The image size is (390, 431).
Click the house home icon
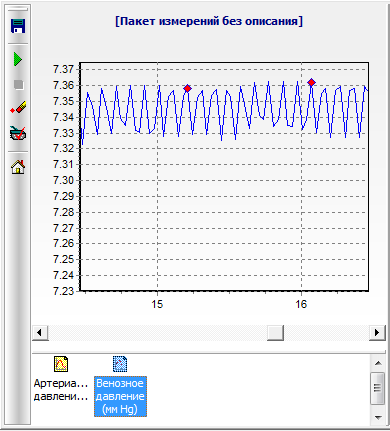pyautogui.click(x=18, y=166)
